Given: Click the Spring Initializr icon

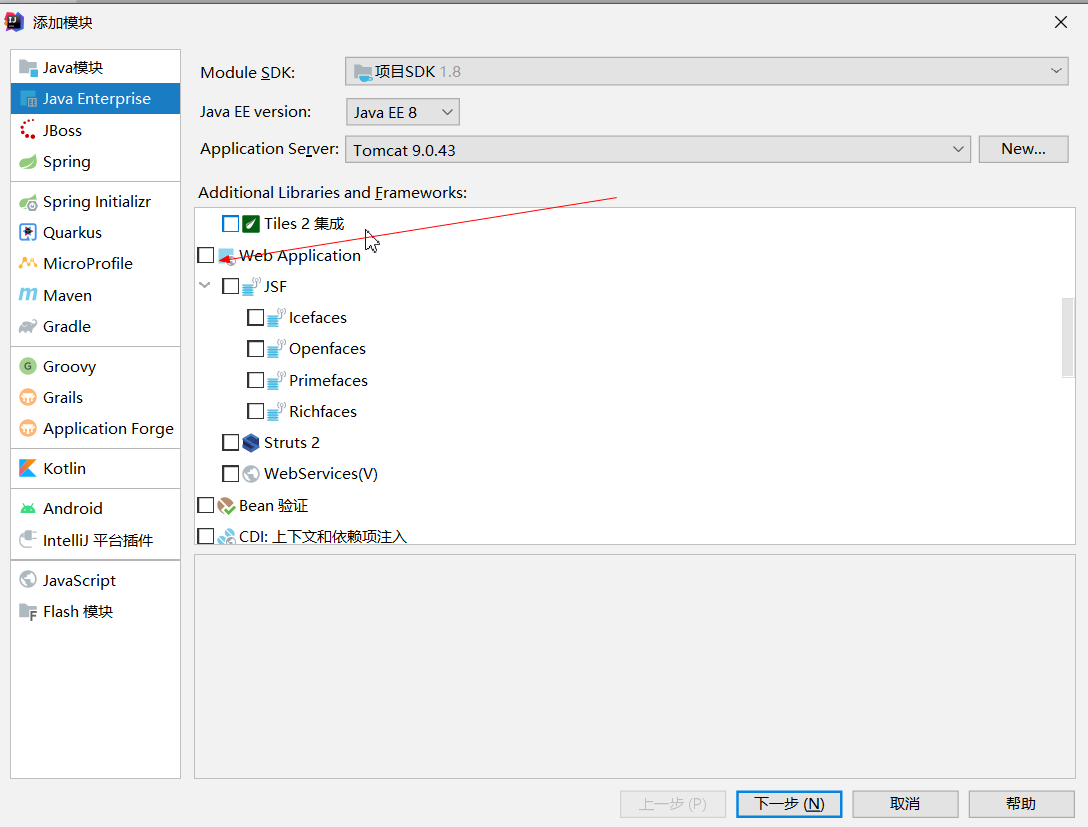Looking at the screenshot, I should 28,202.
